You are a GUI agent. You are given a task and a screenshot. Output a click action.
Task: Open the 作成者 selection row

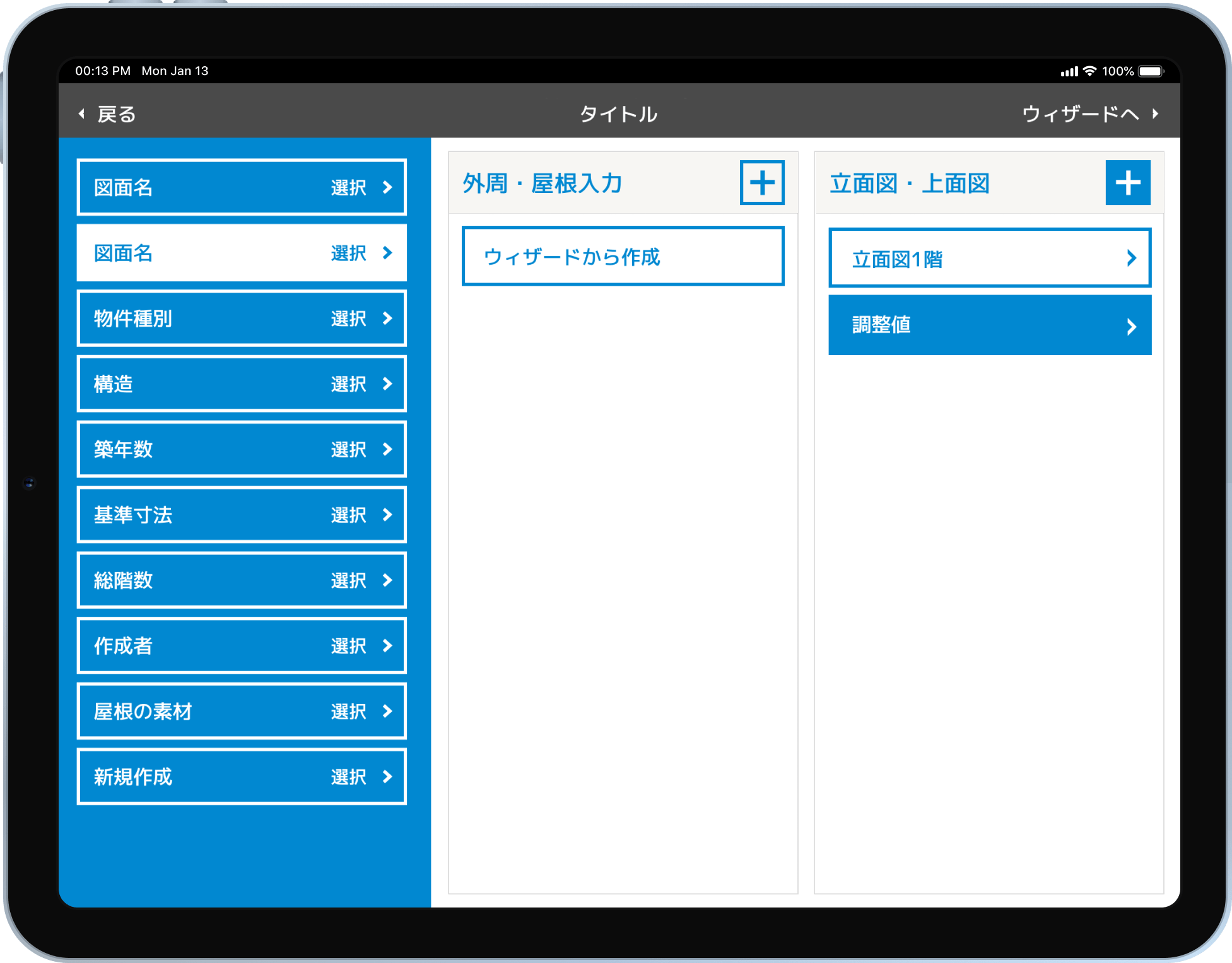242,646
